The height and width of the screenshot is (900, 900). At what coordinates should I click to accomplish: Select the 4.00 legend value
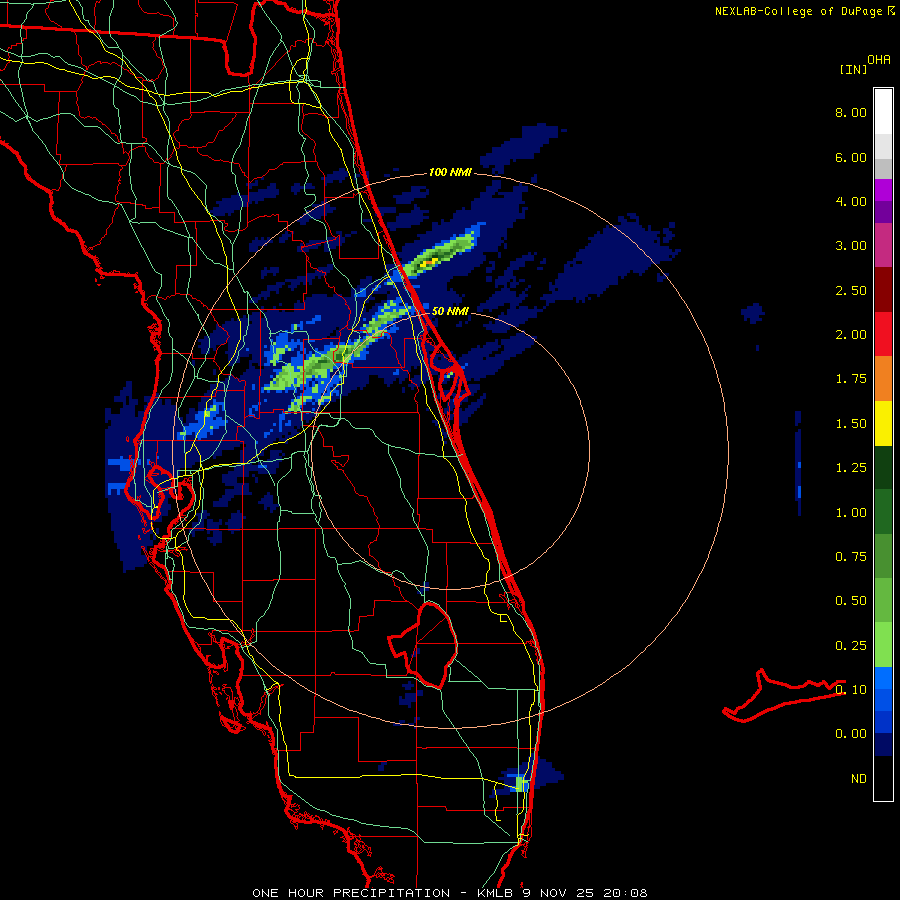click(851, 201)
